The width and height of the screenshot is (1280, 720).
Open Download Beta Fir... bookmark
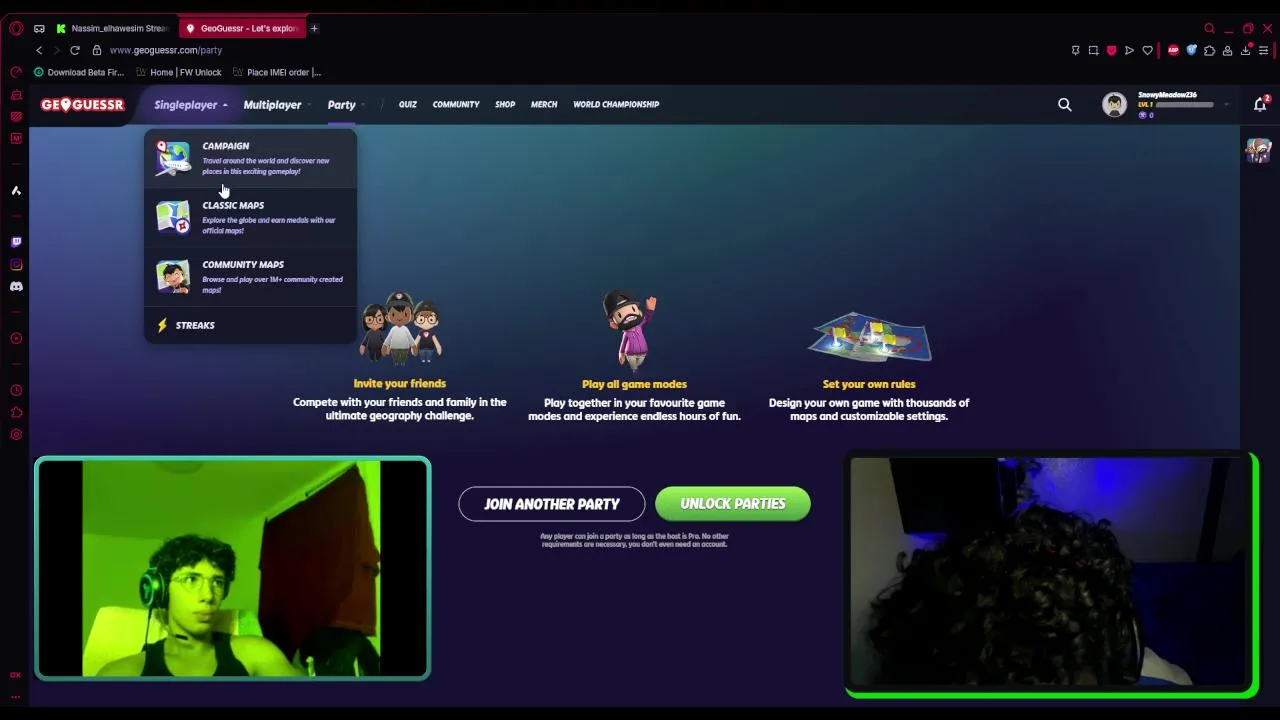click(x=78, y=72)
